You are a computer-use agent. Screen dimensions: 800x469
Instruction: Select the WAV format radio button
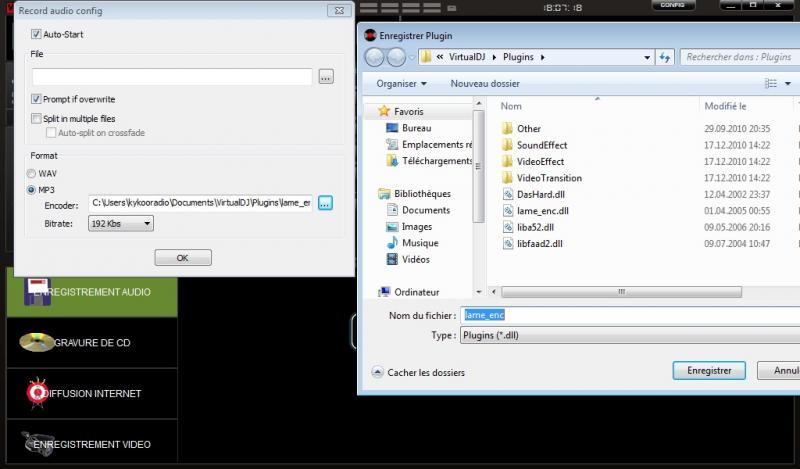[31, 174]
